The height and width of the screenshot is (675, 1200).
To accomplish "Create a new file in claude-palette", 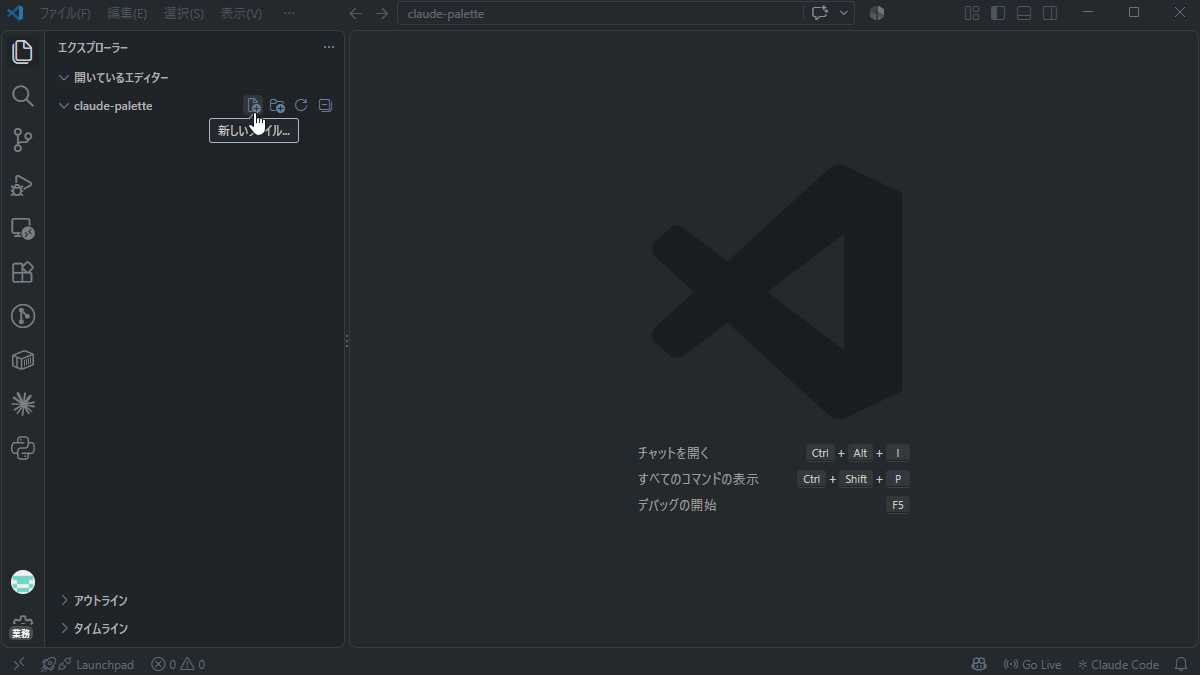I will tap(254, 105).
